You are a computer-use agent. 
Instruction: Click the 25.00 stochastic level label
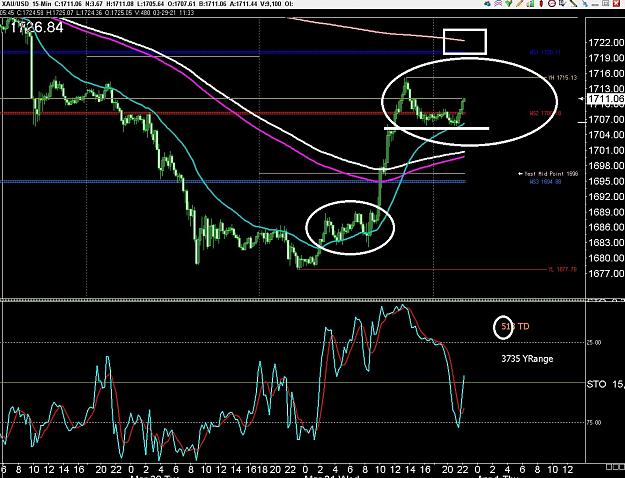click(x=594, y=342)
